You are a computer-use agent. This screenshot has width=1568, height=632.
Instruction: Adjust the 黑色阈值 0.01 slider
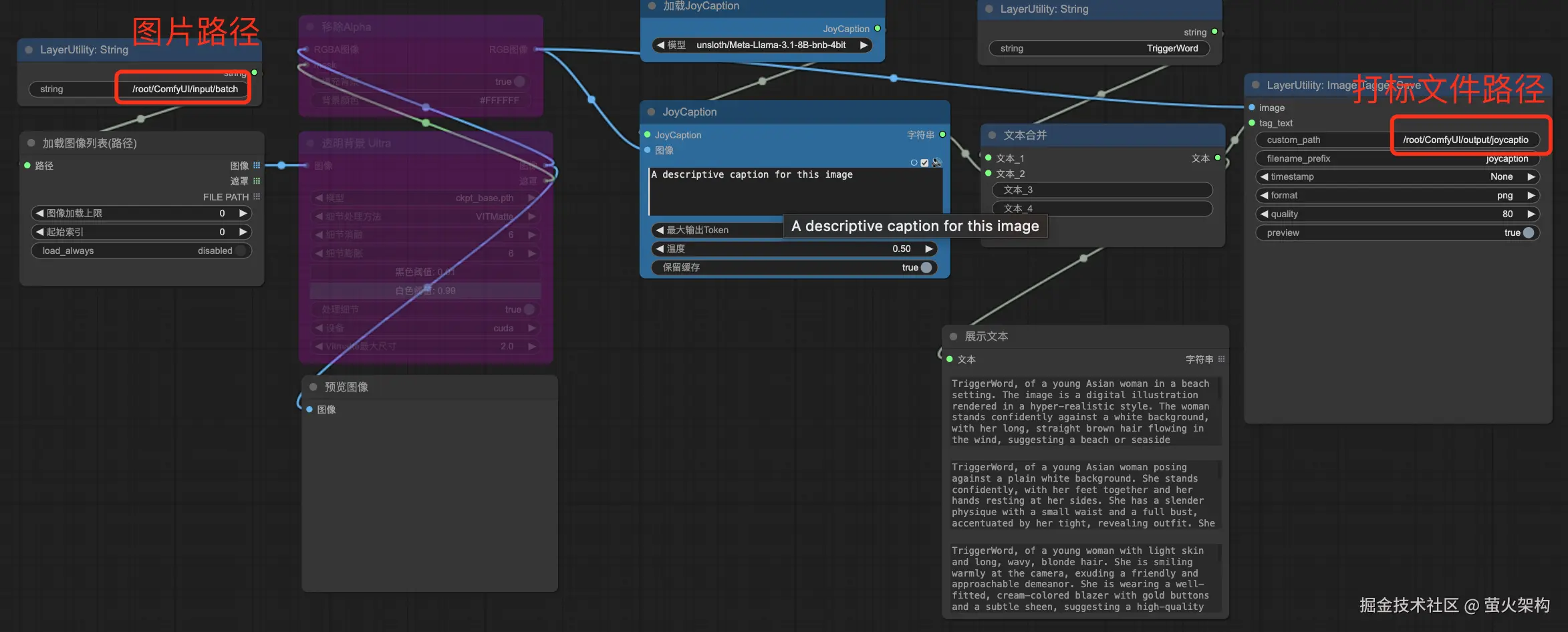point(426,272)
